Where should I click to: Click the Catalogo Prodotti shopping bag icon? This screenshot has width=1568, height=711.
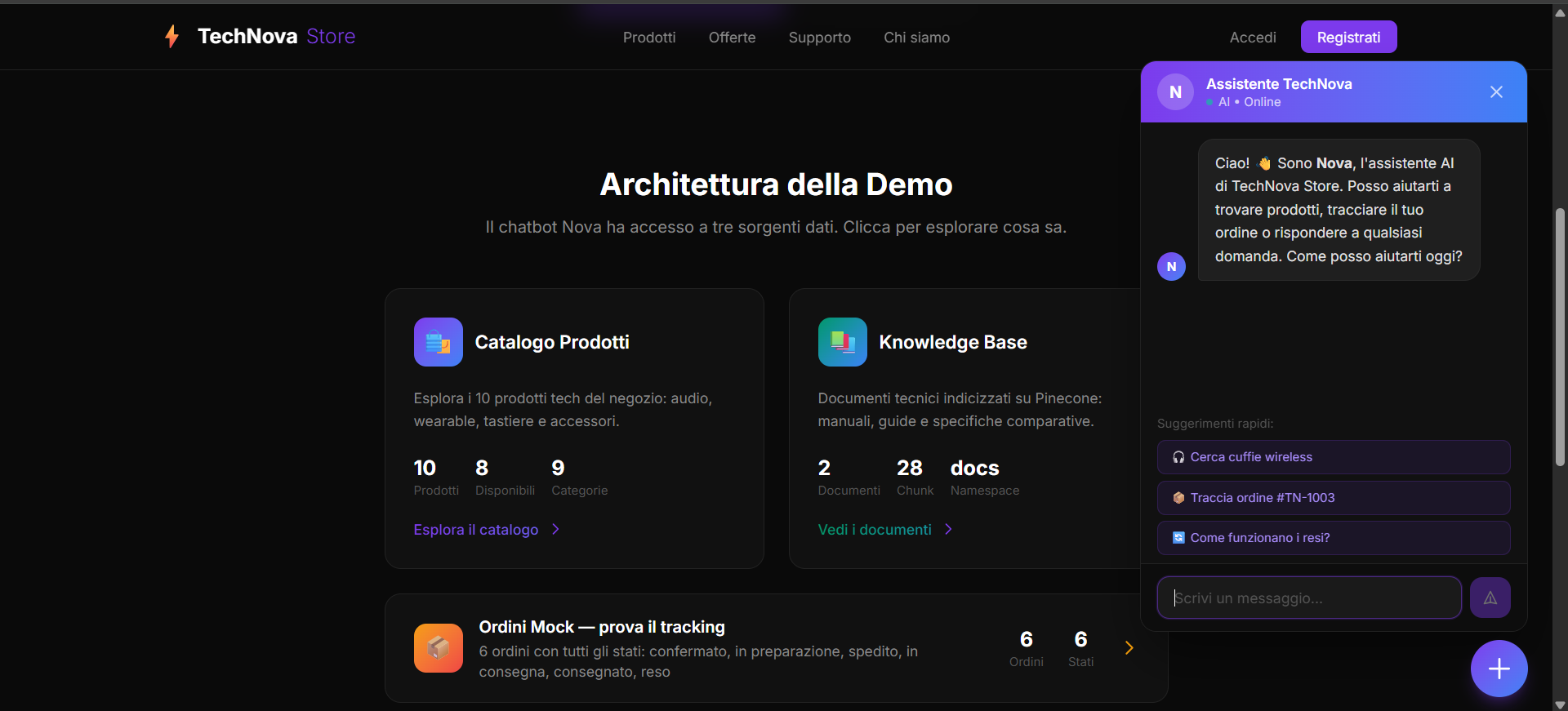[x=438, y=342]
